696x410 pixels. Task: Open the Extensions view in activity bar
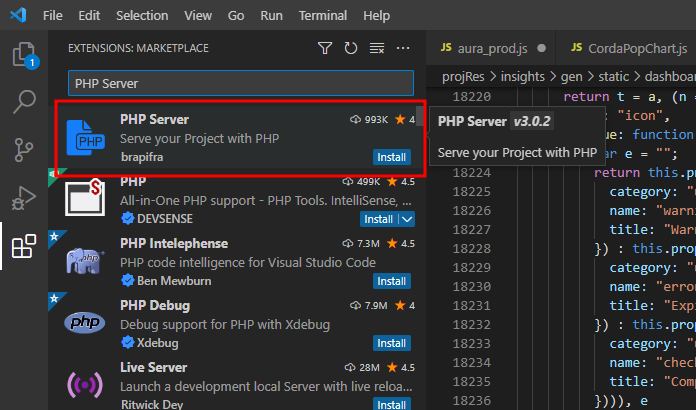[24, 246]
